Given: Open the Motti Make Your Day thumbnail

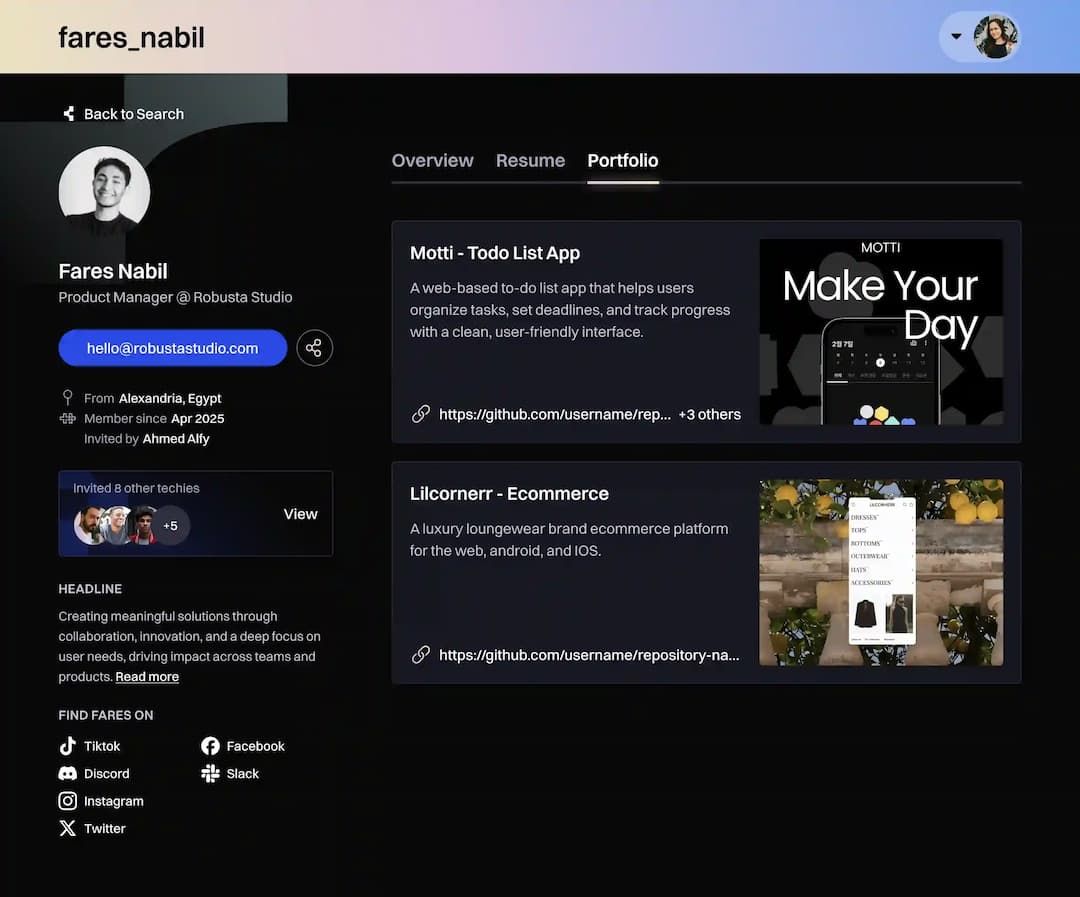Looking at the screenshot, I should coord(880,331).
